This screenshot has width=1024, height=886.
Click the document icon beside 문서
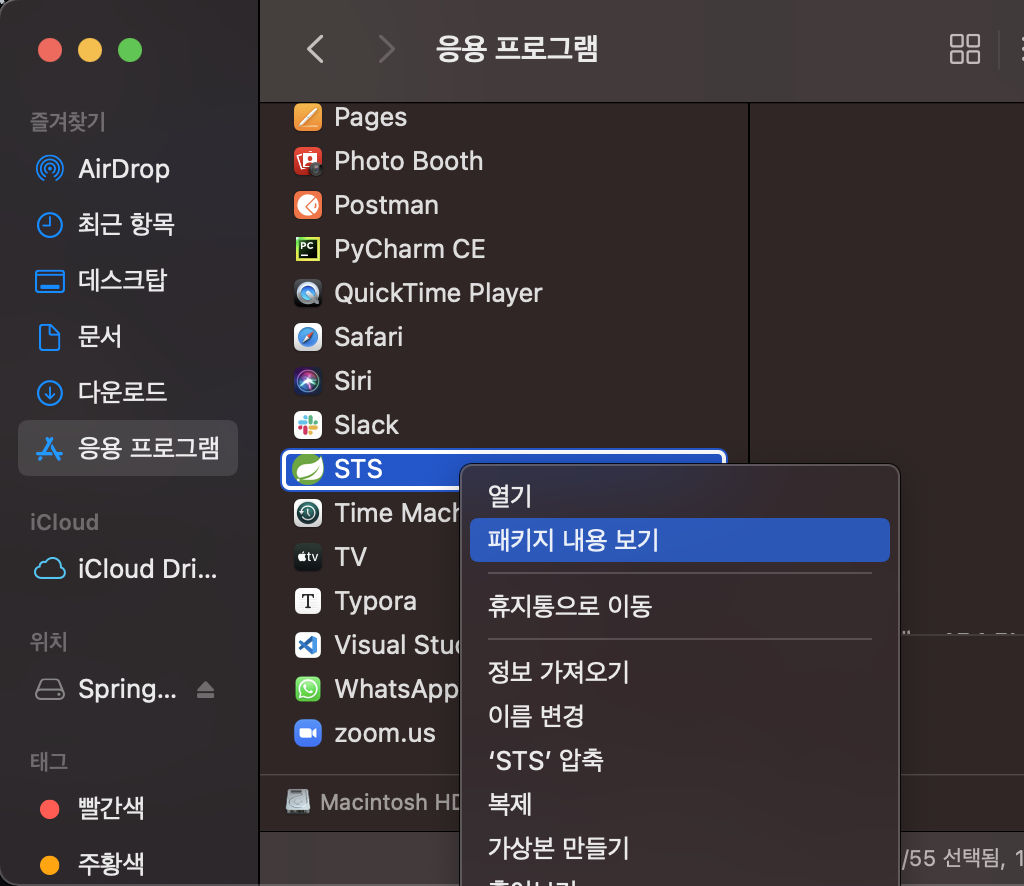point(50,337)
